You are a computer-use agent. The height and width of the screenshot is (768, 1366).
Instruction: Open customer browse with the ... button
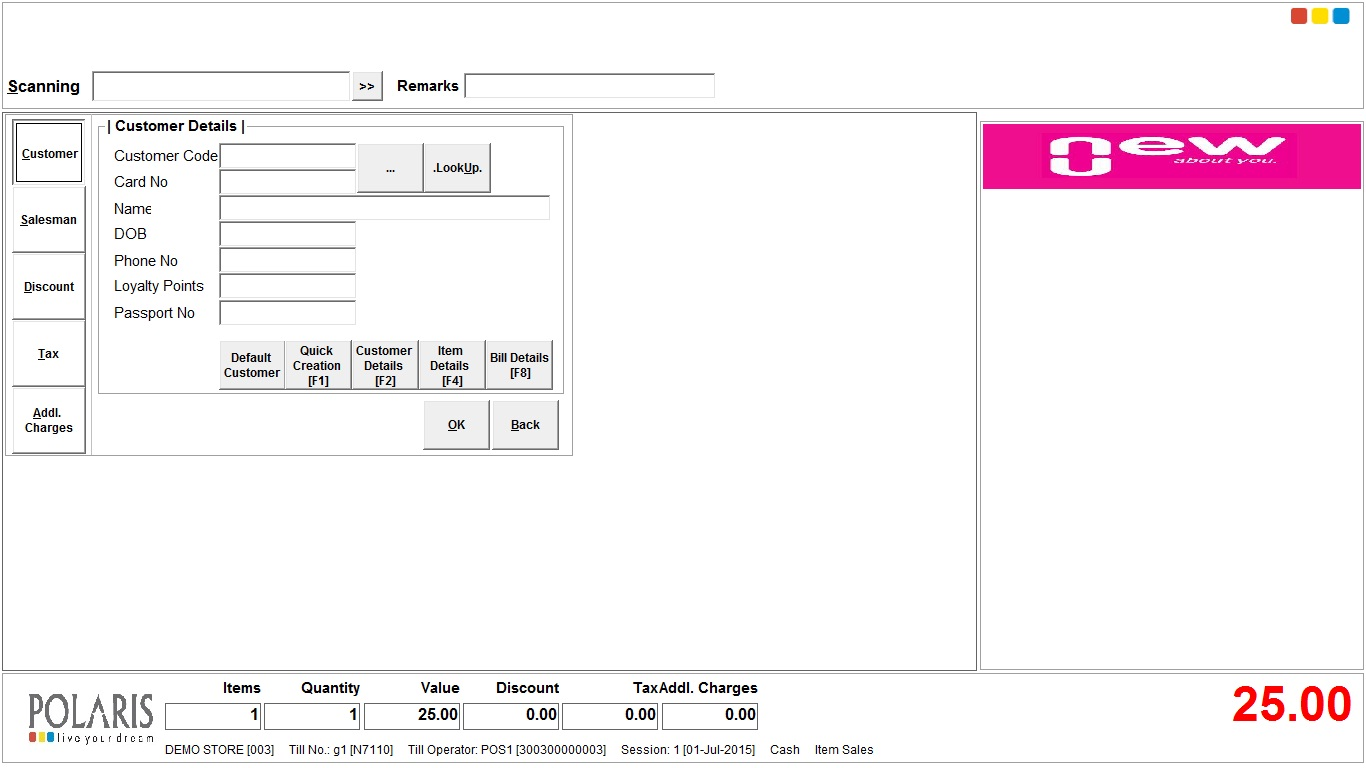(x=390, y=168)
